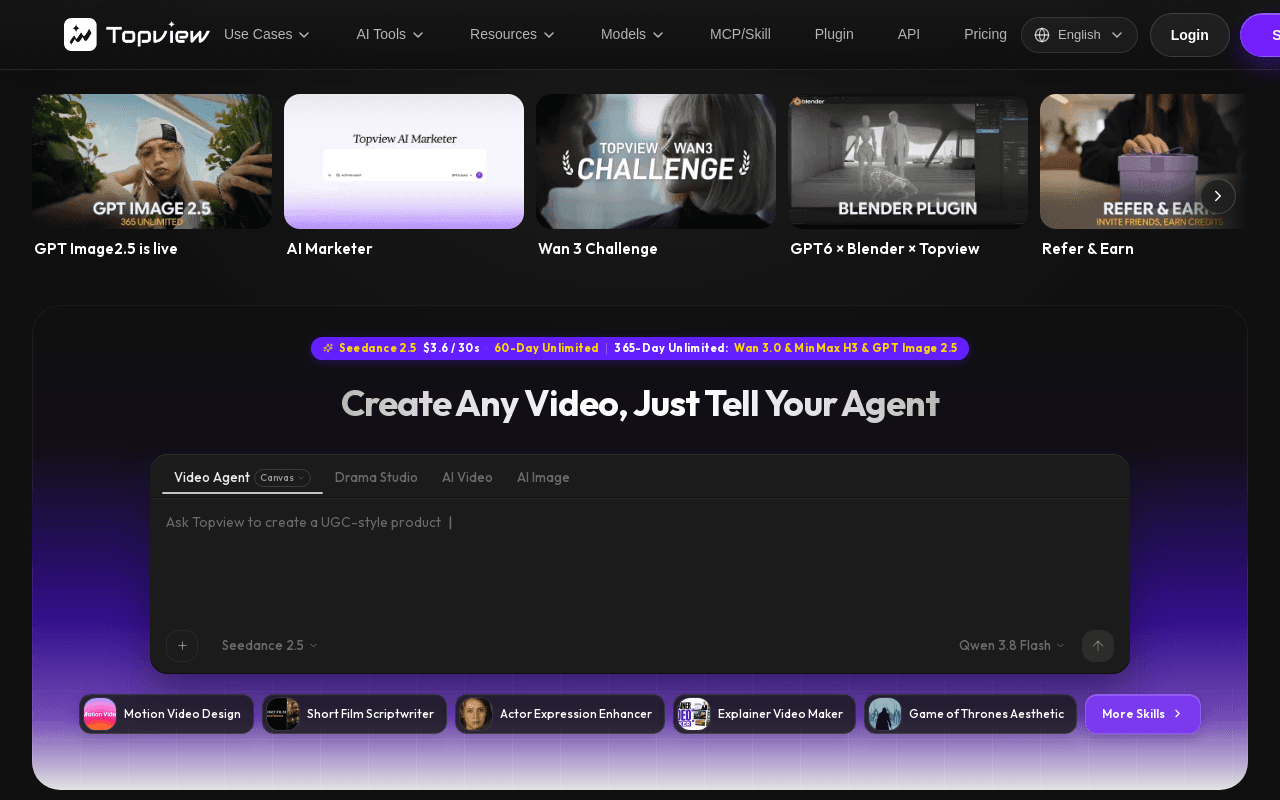Click the 'AI Marketer' caption
1280x800 pixels.
coord(329,249)
